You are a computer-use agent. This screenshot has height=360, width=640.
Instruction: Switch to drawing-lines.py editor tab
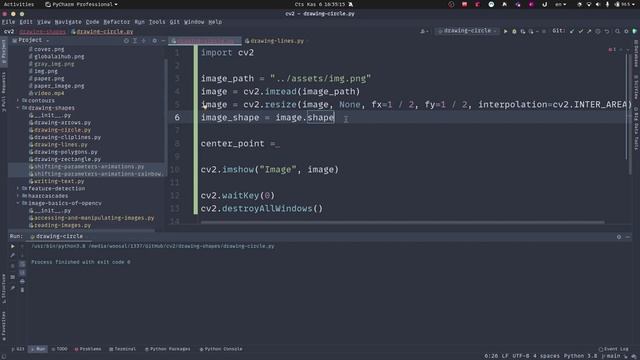274,41
